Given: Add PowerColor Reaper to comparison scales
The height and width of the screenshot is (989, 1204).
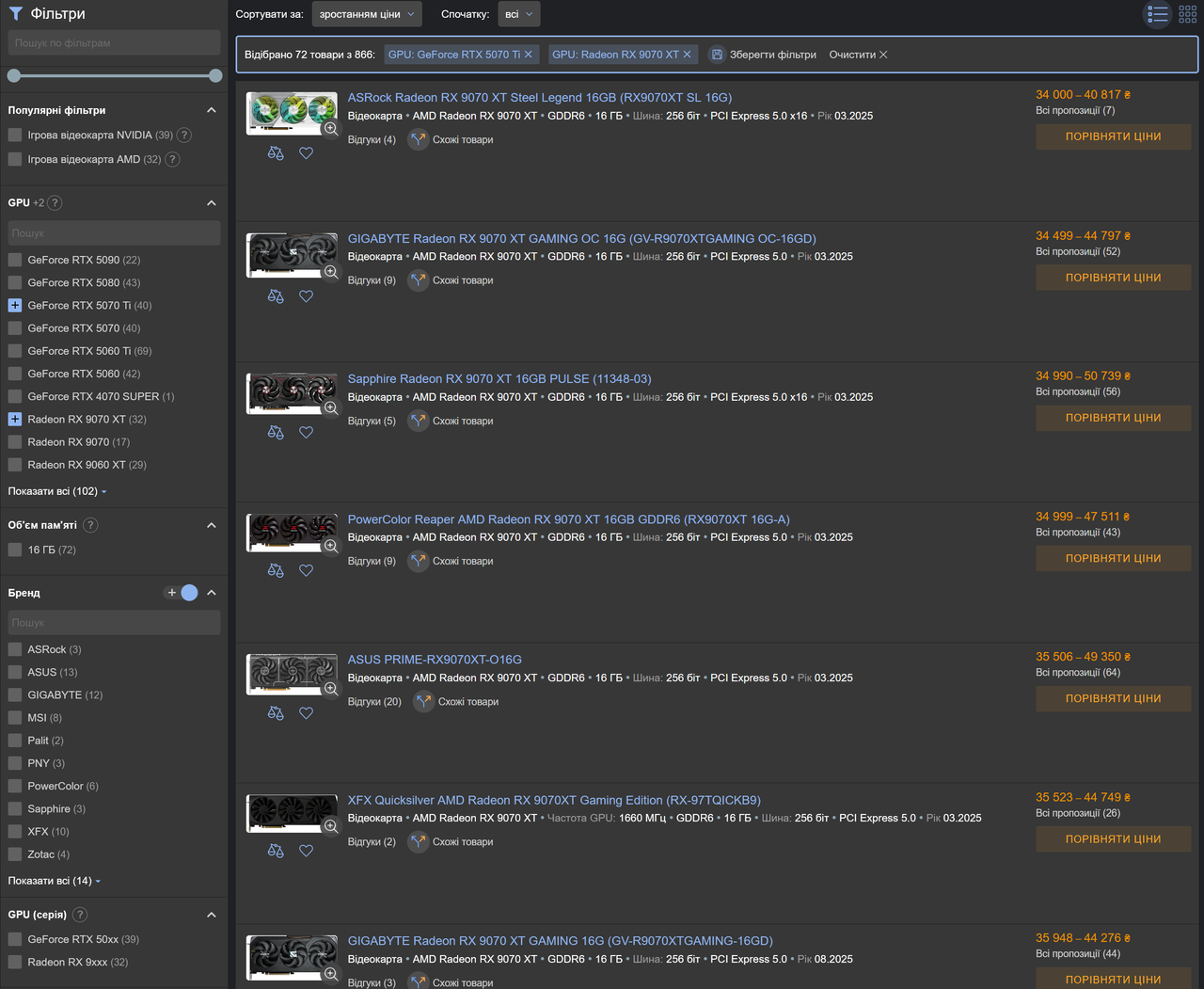Looking at the screenshot, I should [276, 570].
